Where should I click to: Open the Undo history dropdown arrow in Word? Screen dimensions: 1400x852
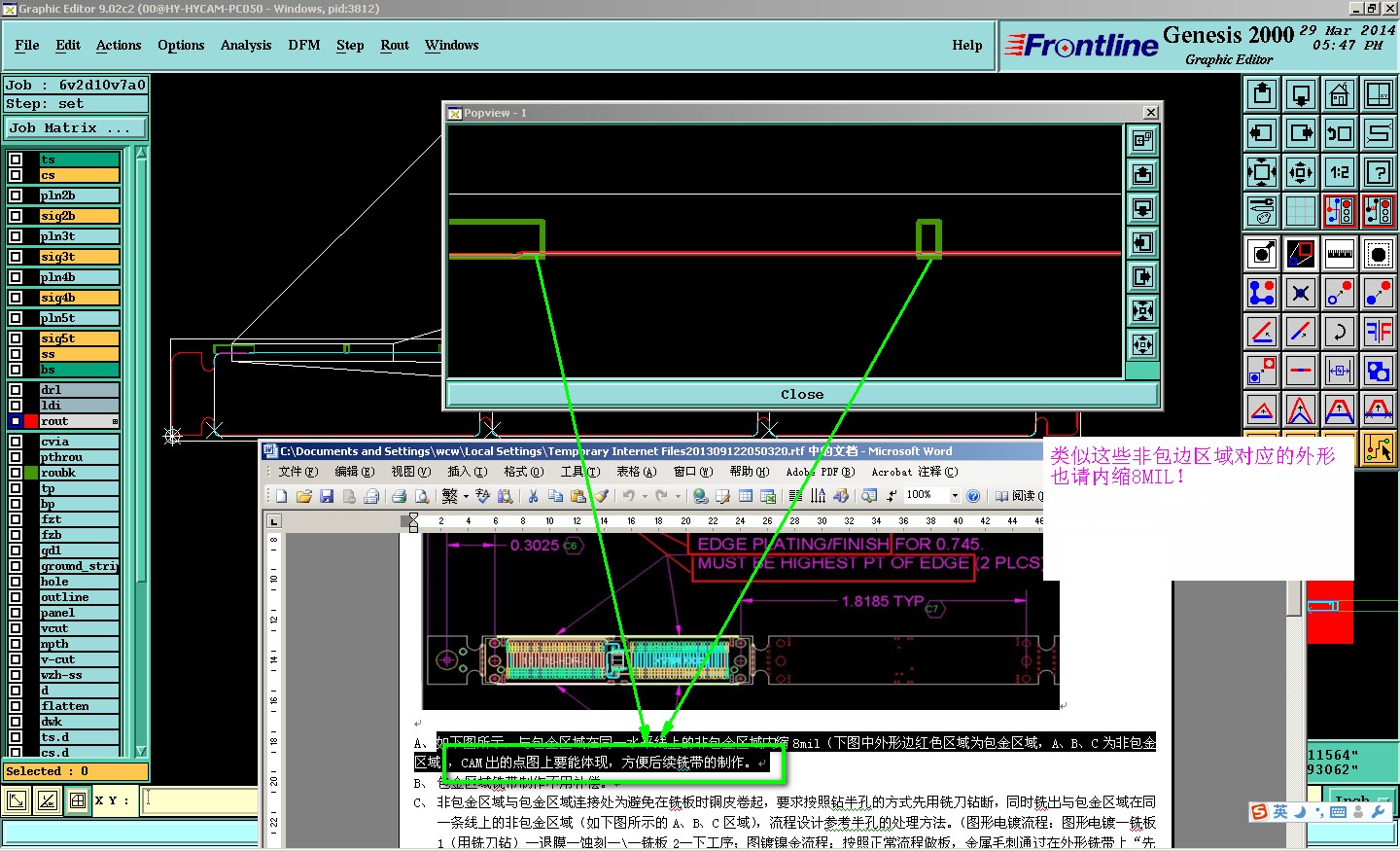(644, 496)
